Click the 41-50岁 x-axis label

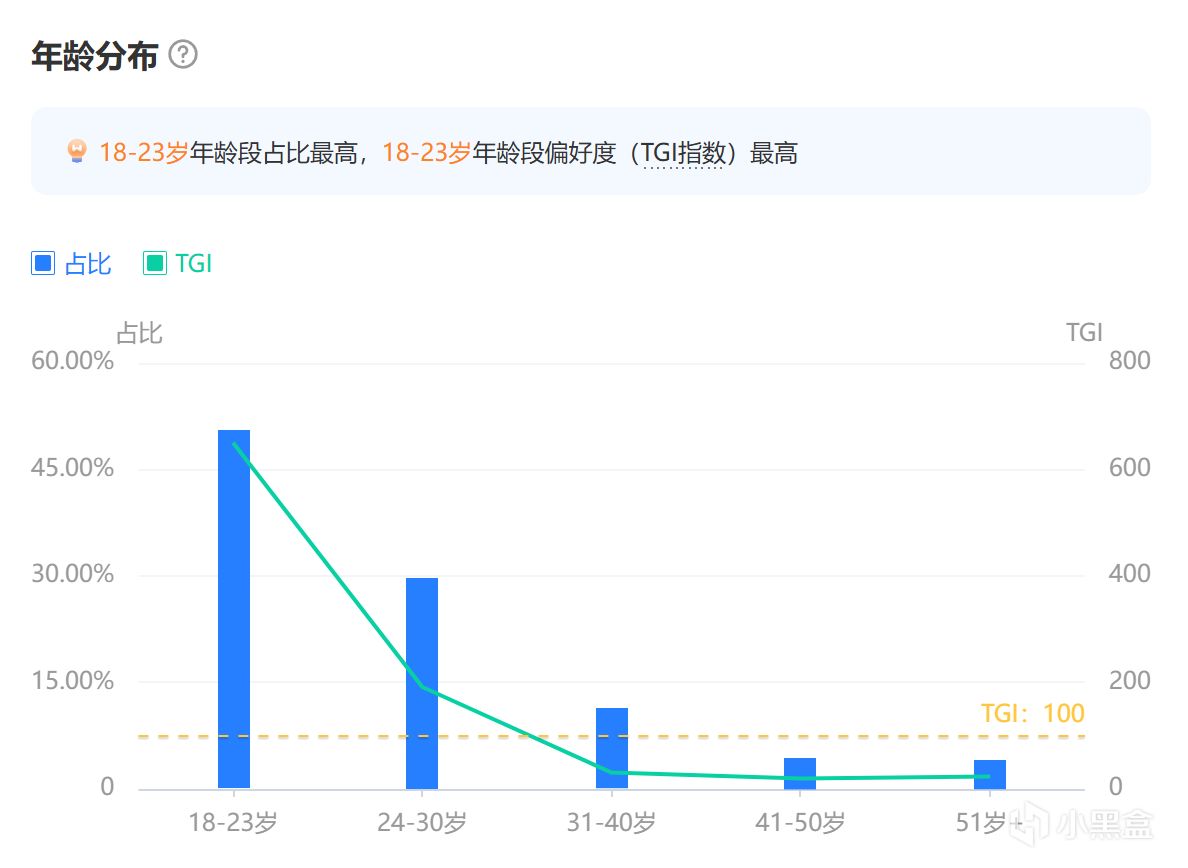click(800, 823)
